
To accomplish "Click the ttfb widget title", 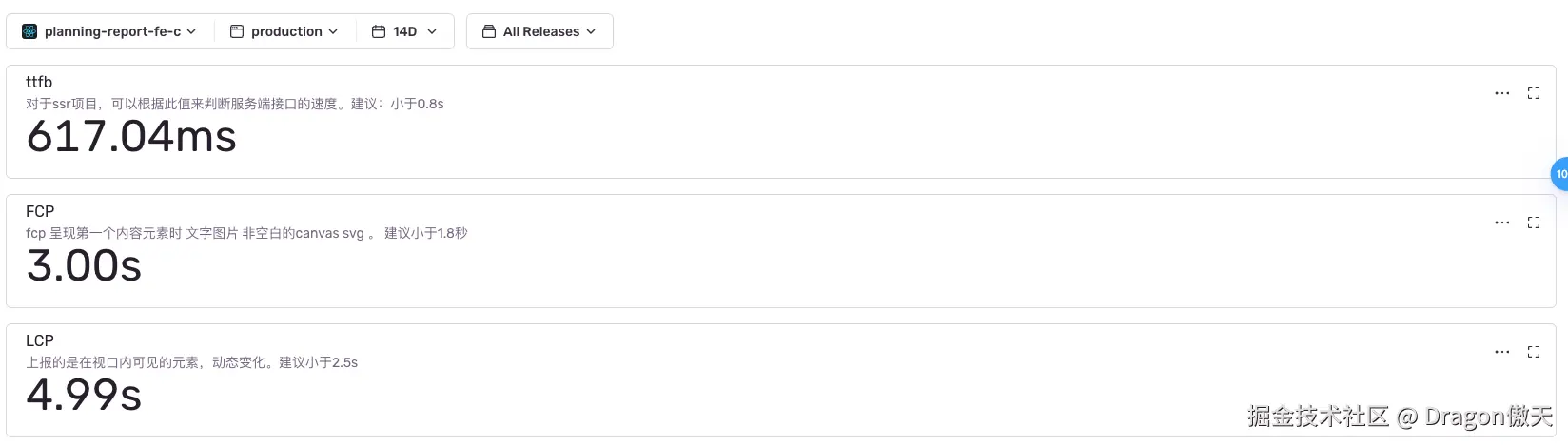I will coord(39,82).
